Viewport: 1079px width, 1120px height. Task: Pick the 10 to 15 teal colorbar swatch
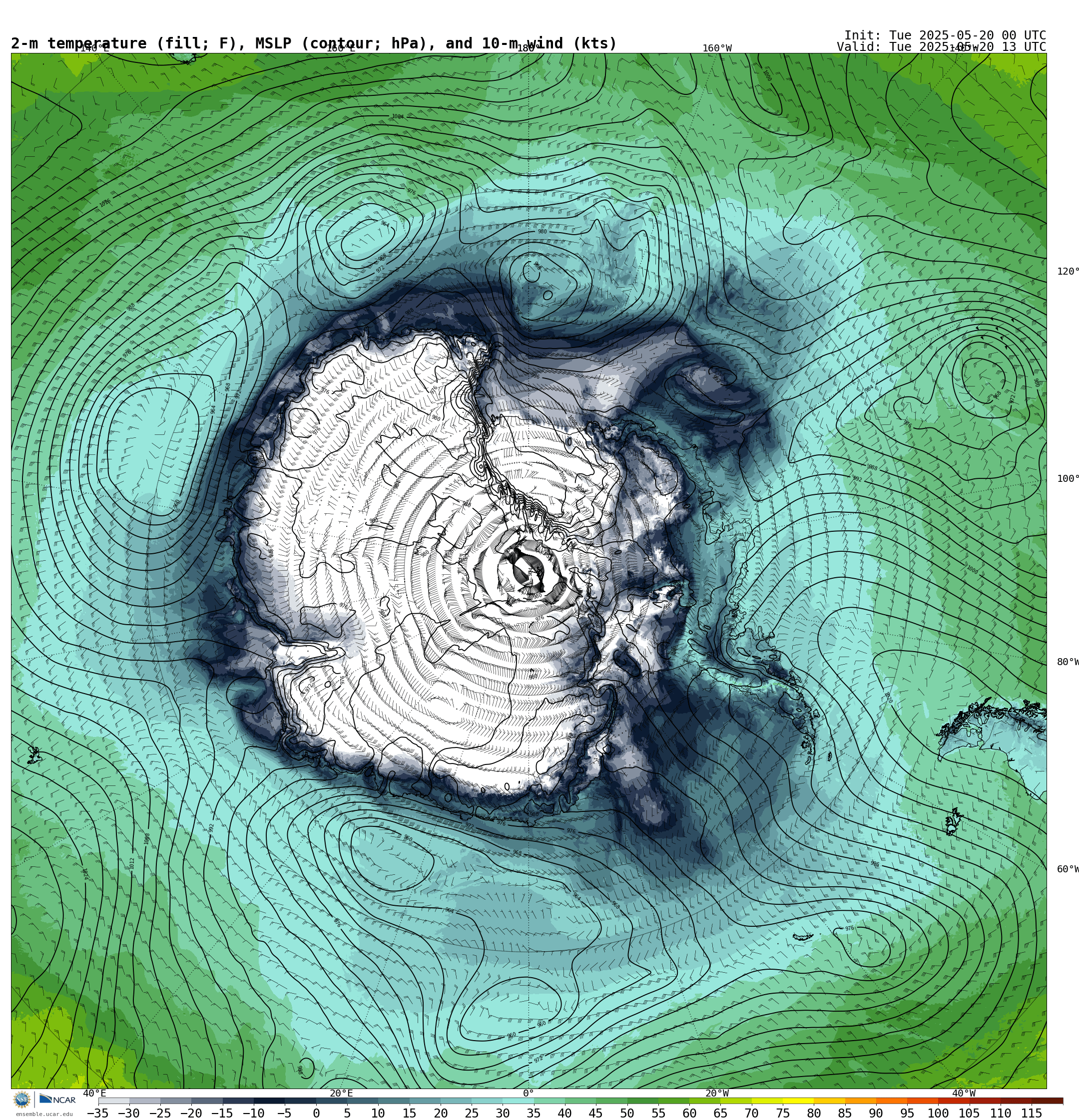[x=394, y=1101]
